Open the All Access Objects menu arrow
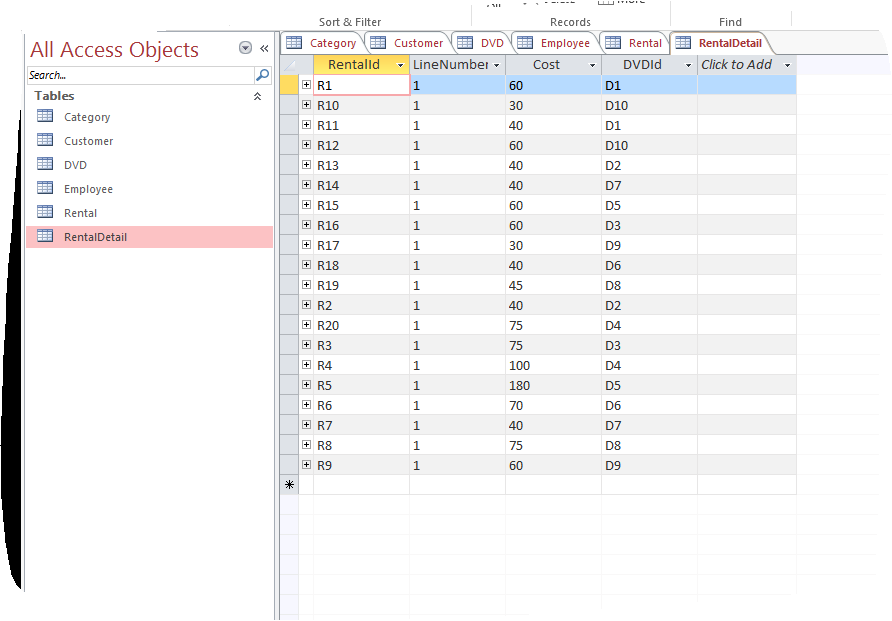Screen dimensions: 892x621 (x=244, y=47)
